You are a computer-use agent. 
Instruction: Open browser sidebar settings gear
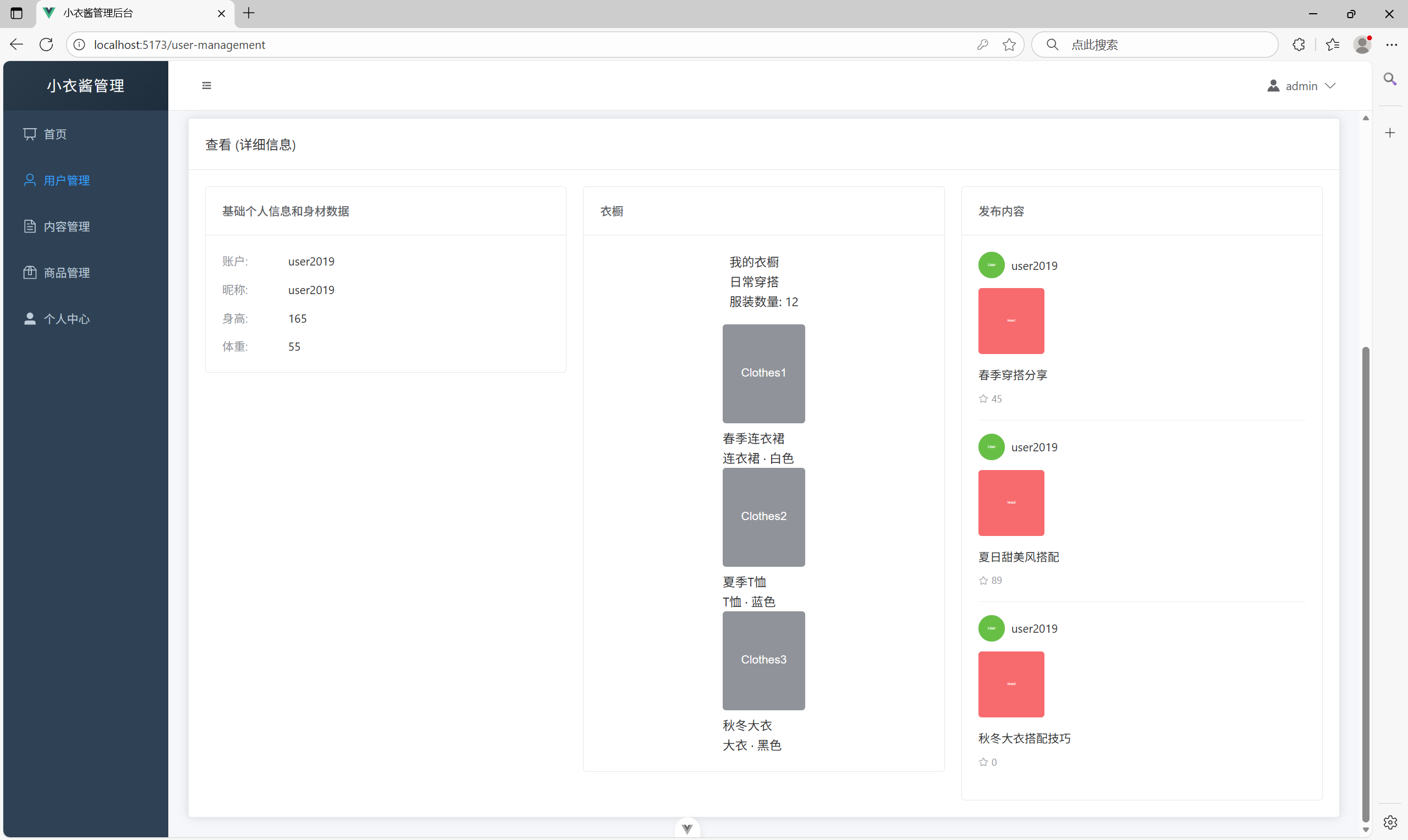point(1390,822)
